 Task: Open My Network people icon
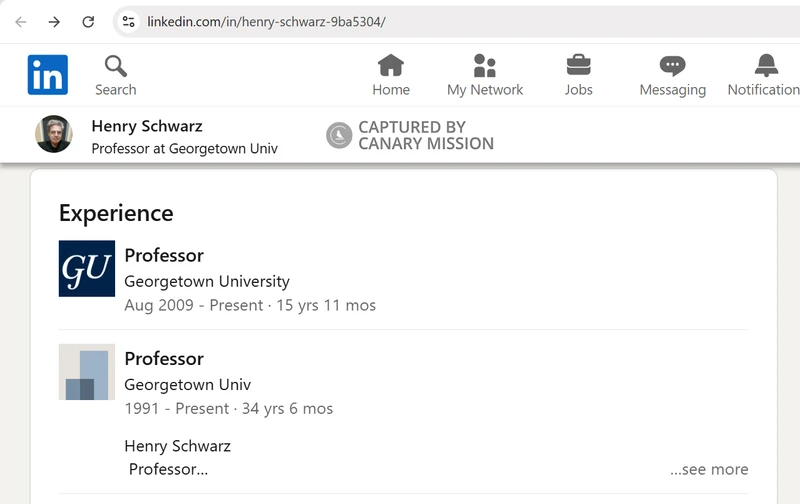pos(485,65)
